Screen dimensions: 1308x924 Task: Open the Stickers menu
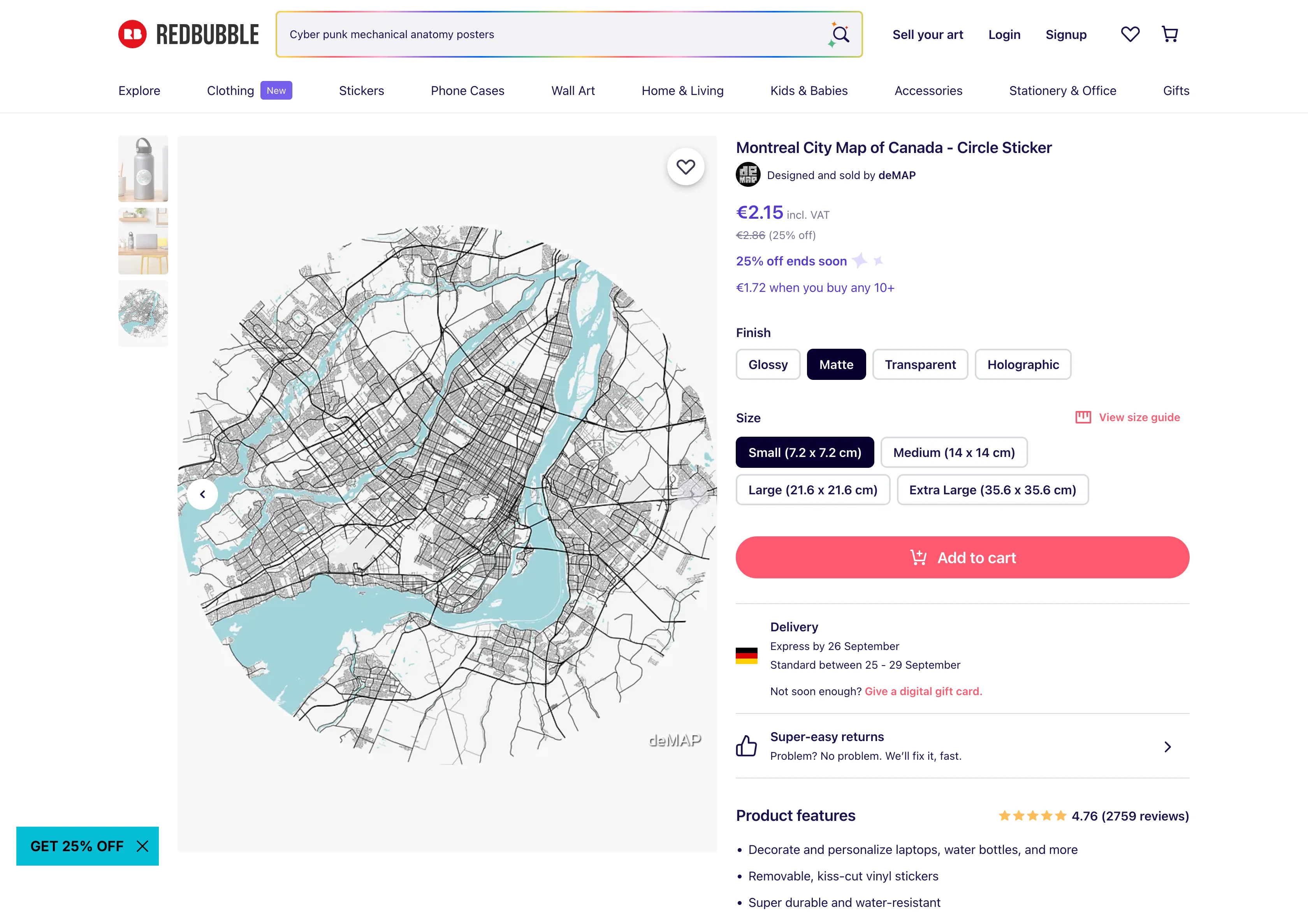pyautogui.click(x=361, y=91)
